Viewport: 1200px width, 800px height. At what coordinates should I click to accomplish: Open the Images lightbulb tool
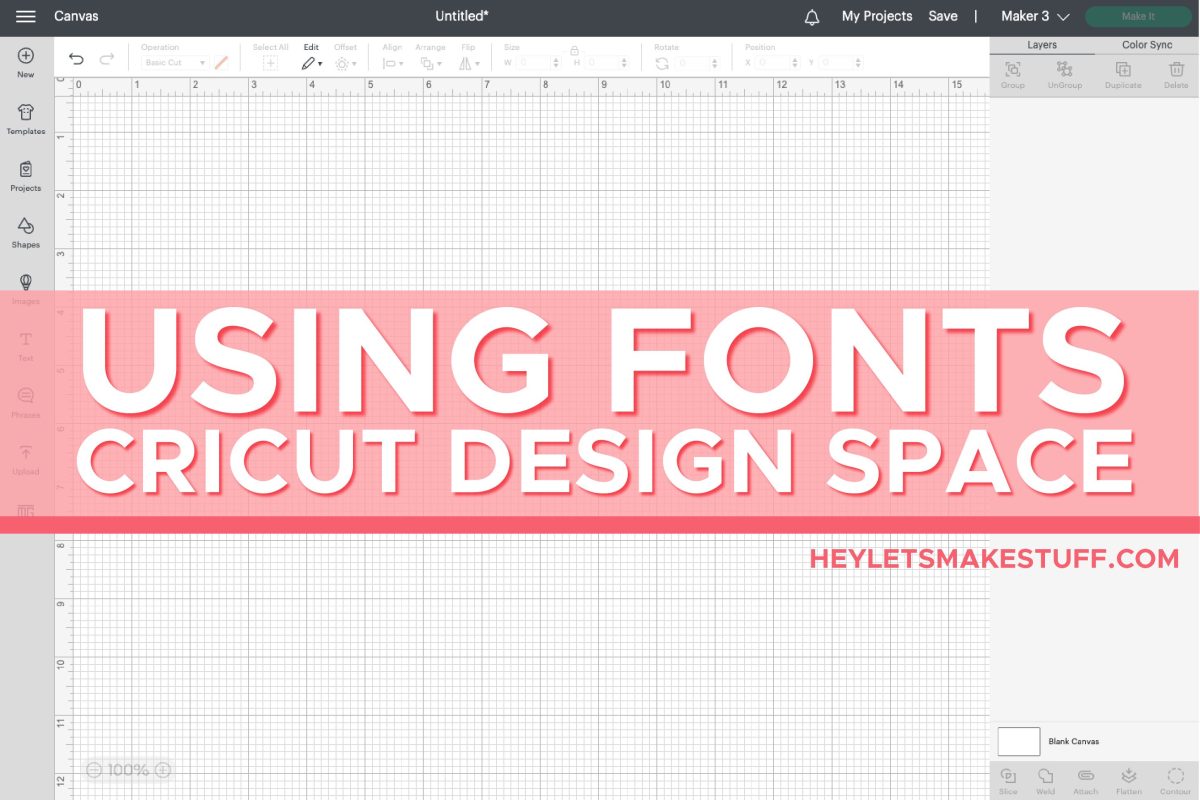(26, 289)
